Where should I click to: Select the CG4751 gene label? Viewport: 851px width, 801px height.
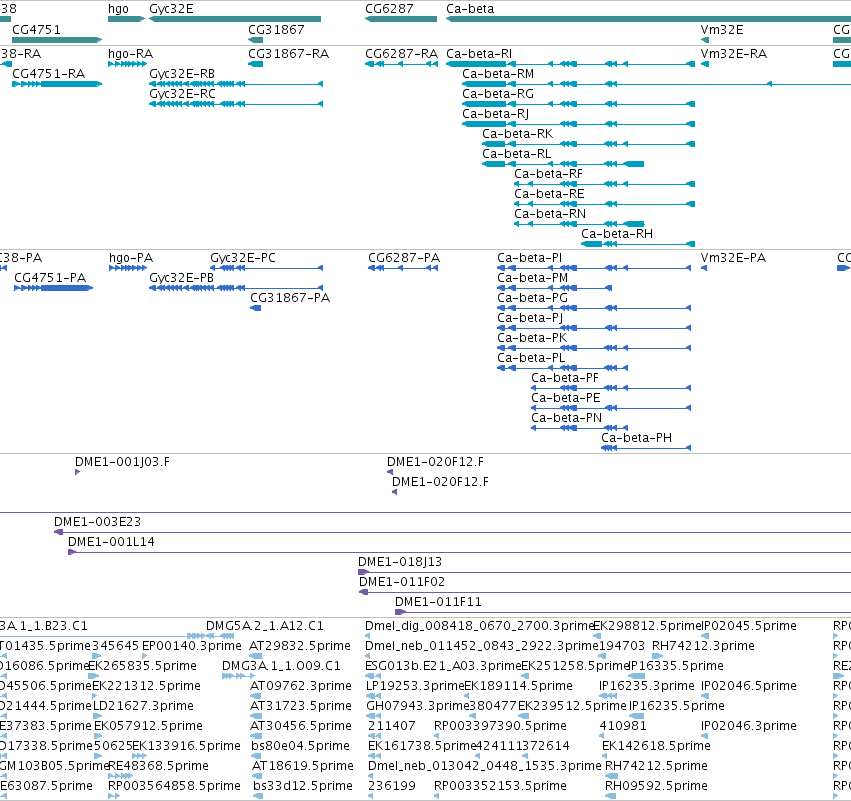pos(36,29)
